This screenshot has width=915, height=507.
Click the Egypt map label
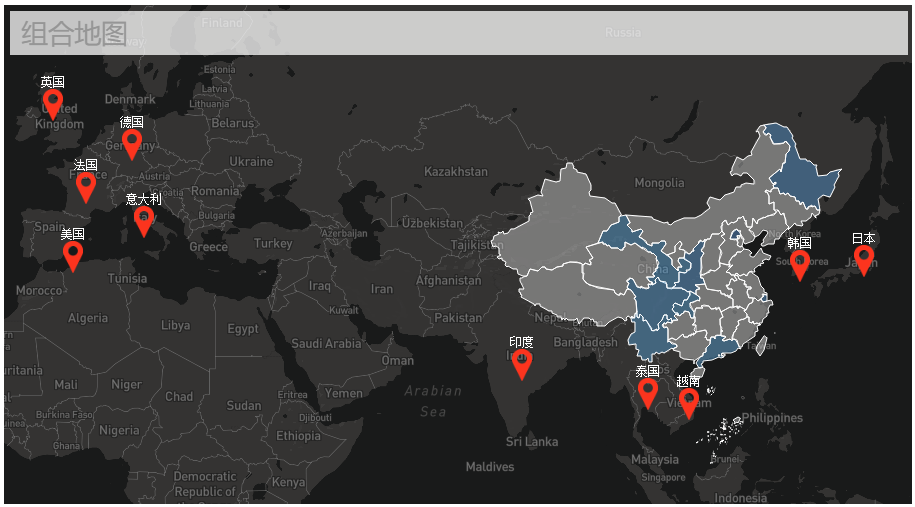(x=243, y=329)
